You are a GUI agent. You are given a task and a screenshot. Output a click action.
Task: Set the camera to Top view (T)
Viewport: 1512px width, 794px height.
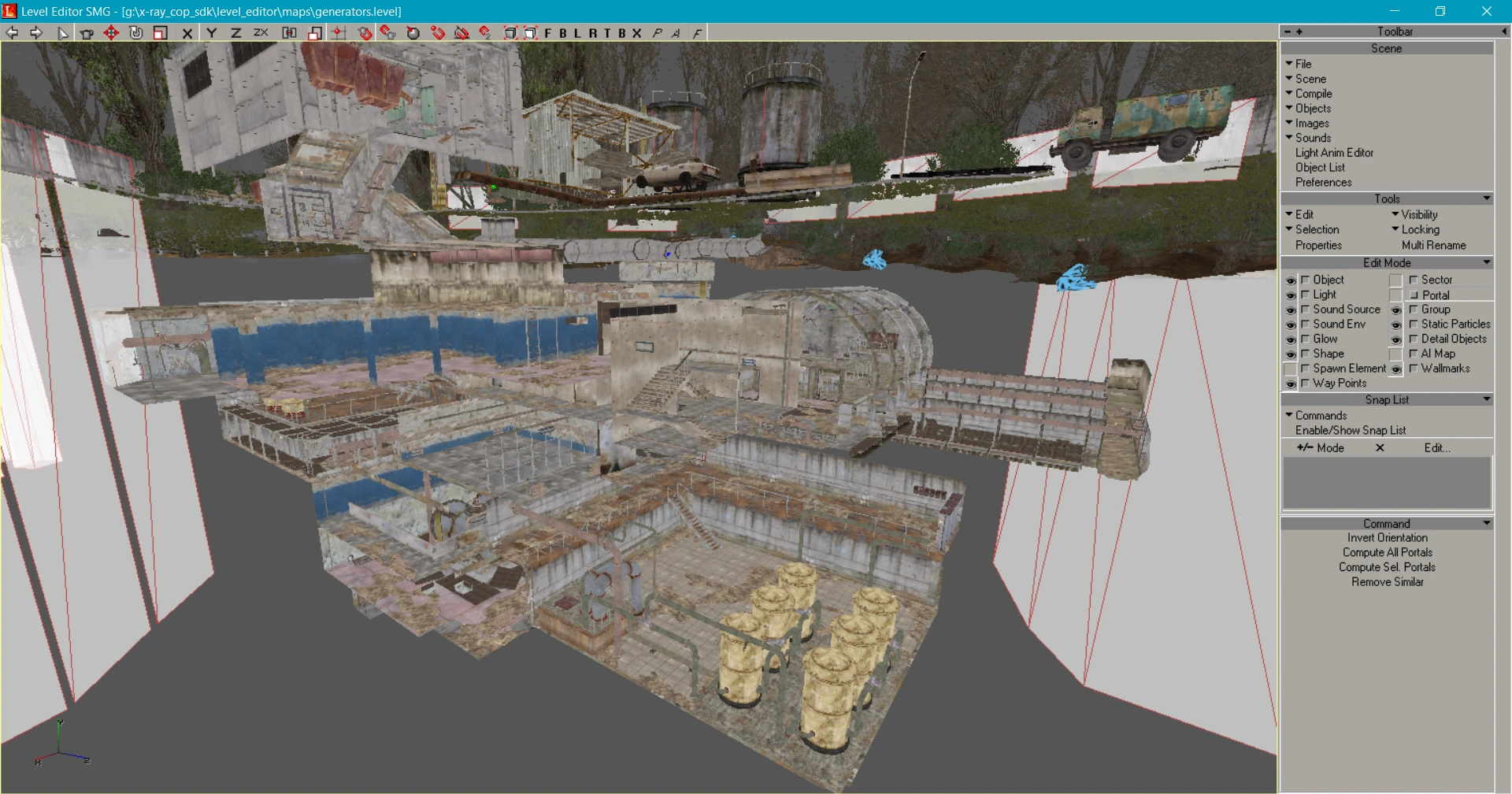tap(606, 33)
